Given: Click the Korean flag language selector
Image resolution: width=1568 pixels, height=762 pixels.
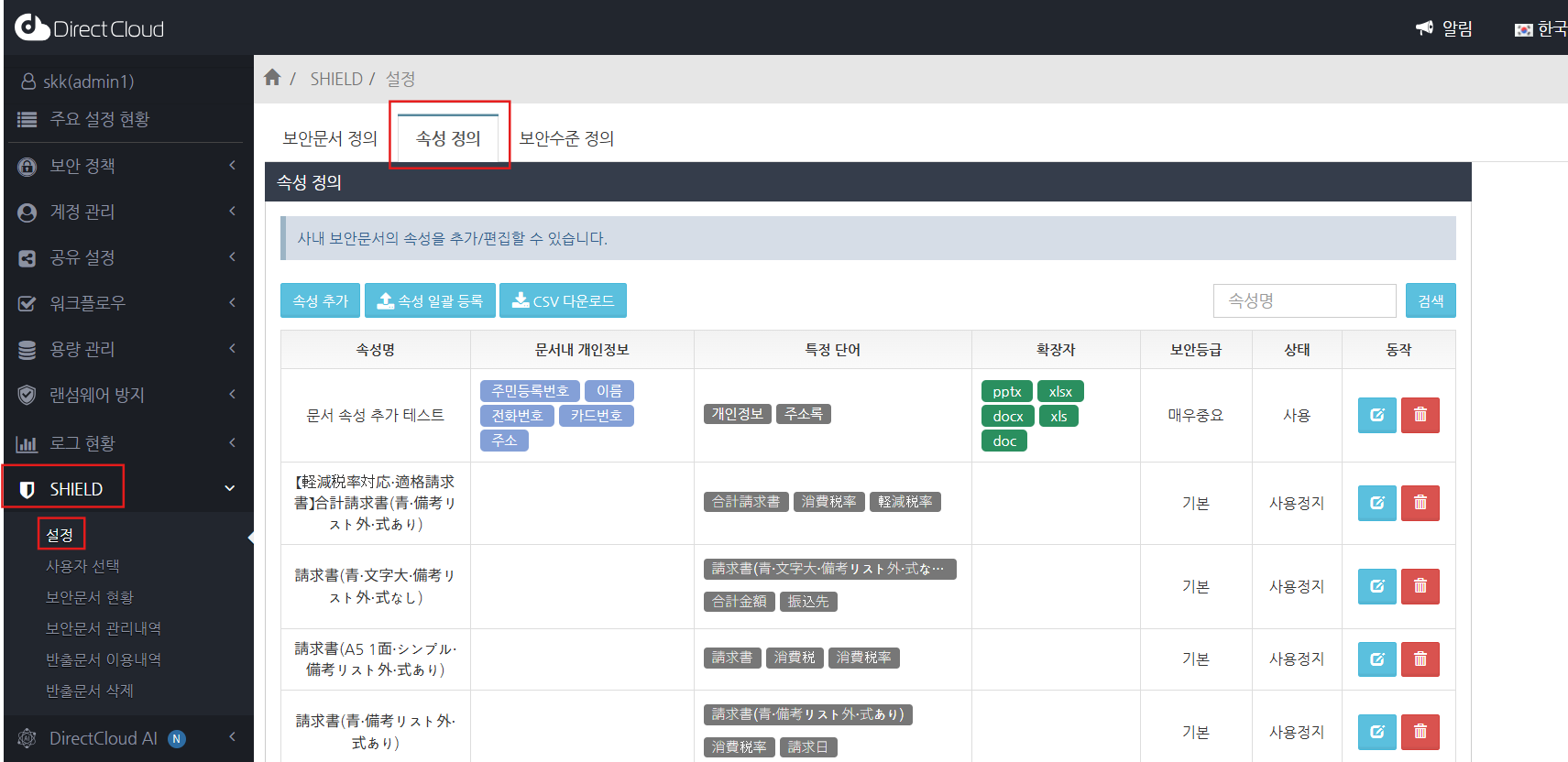Looking at the screenshot, I should (1540, 29).
